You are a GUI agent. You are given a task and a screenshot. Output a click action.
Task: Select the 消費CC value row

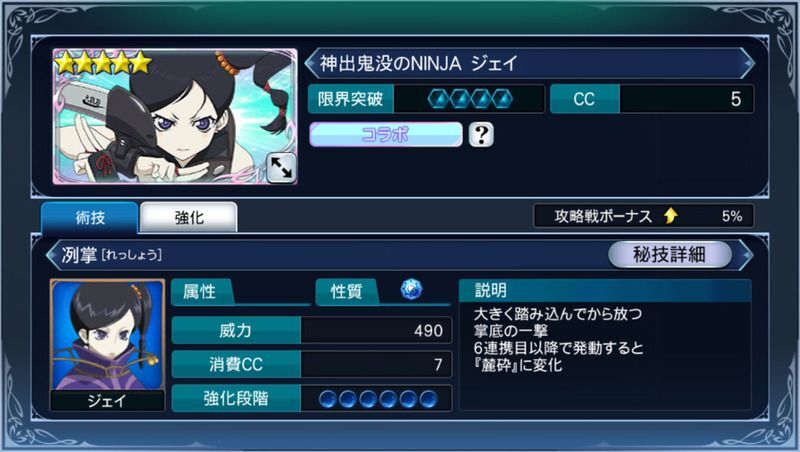point(312,364)
